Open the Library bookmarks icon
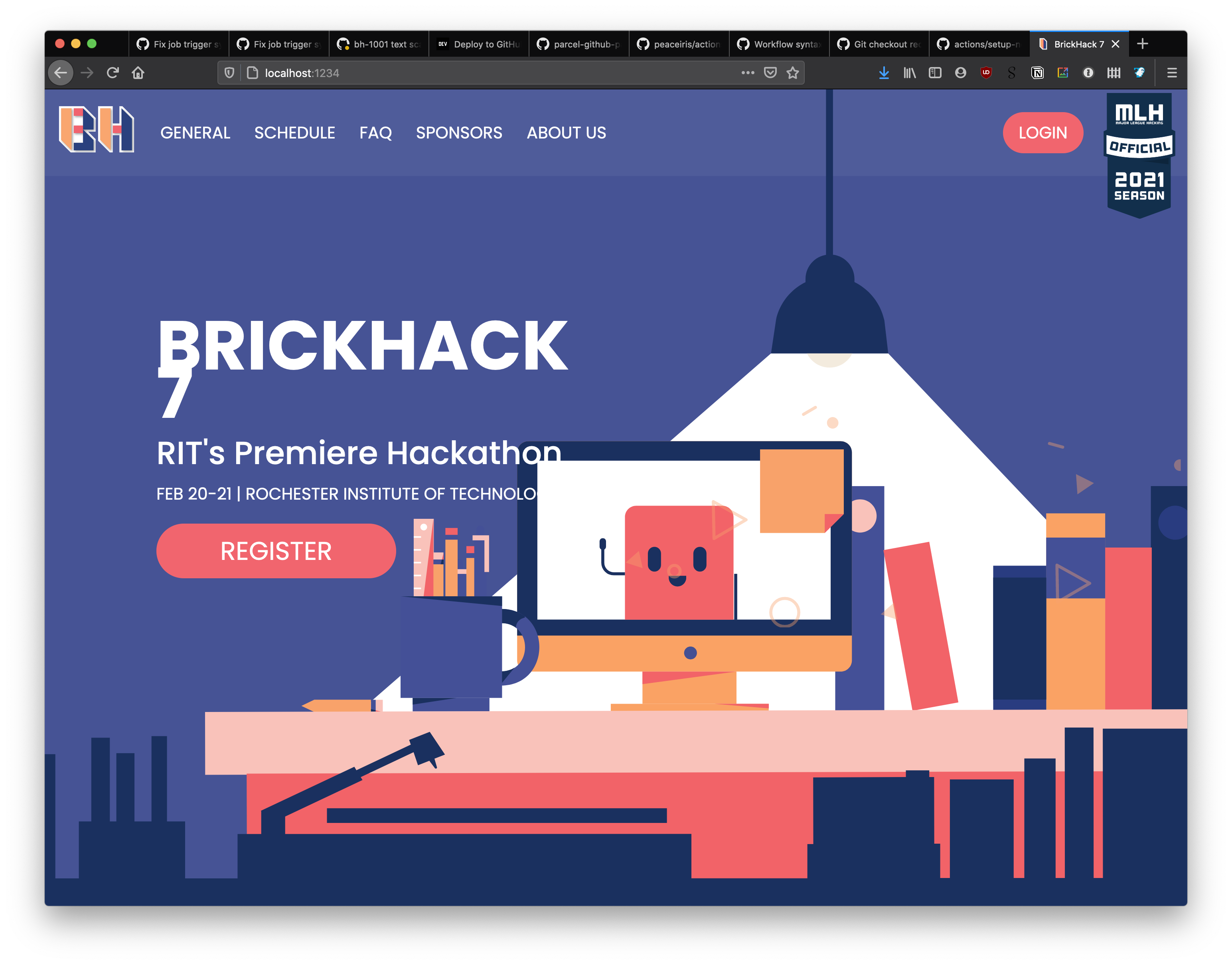1232x965 pixels. [909, 73]
